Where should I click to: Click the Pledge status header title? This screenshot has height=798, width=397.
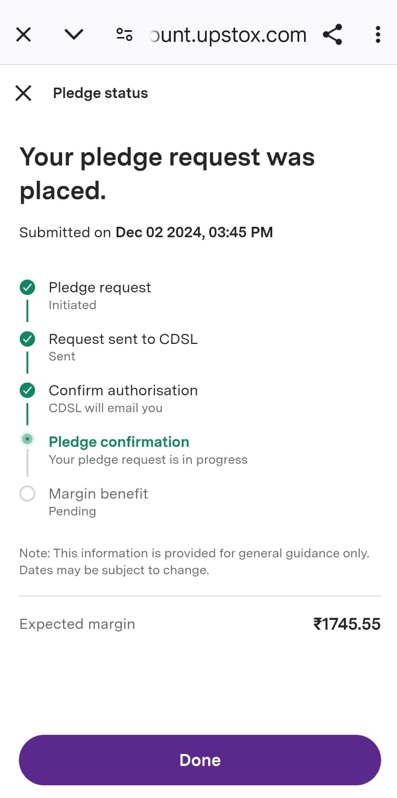(x=100, y=93)
